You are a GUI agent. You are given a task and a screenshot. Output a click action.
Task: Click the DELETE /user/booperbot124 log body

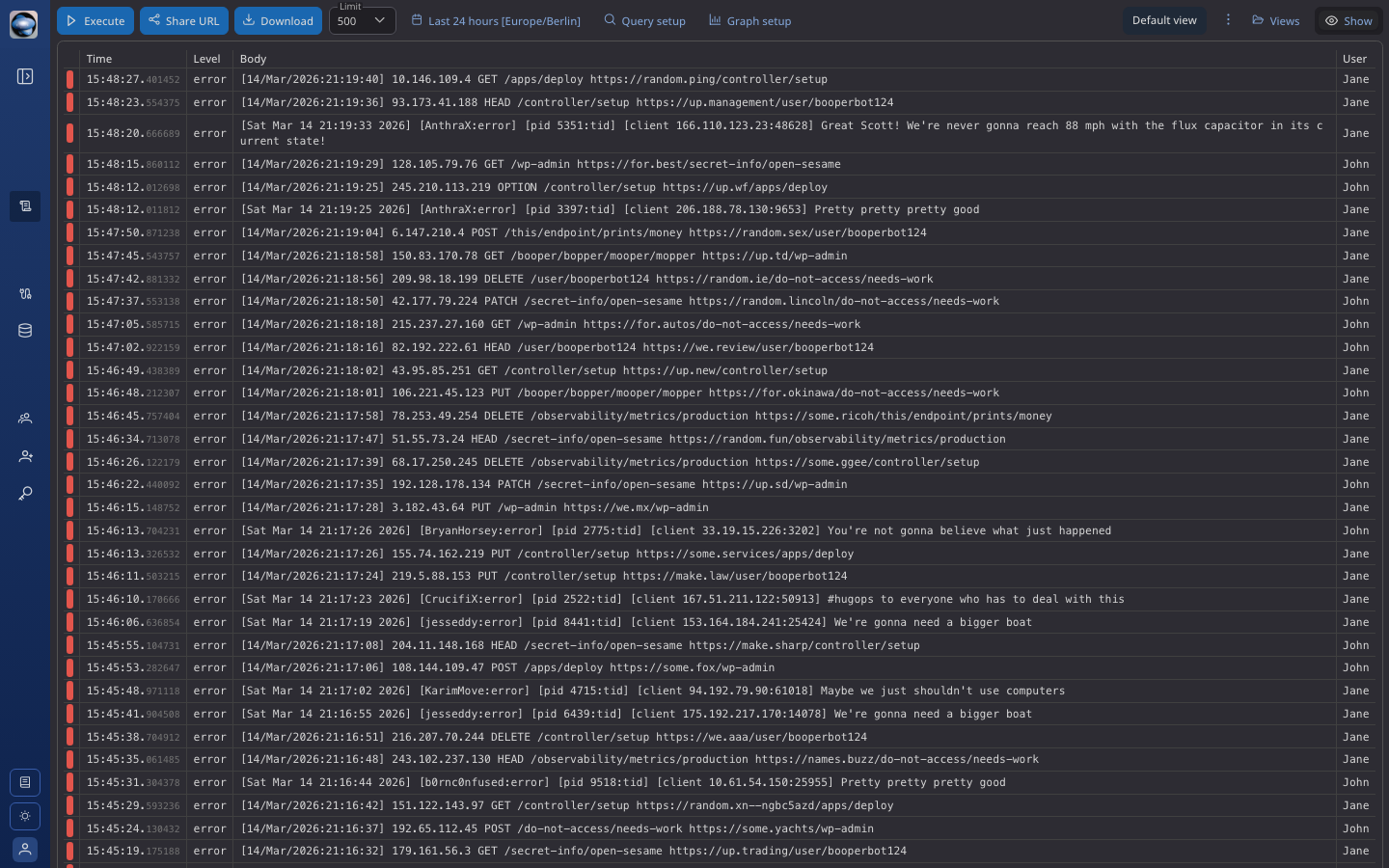tap(586, 279)
